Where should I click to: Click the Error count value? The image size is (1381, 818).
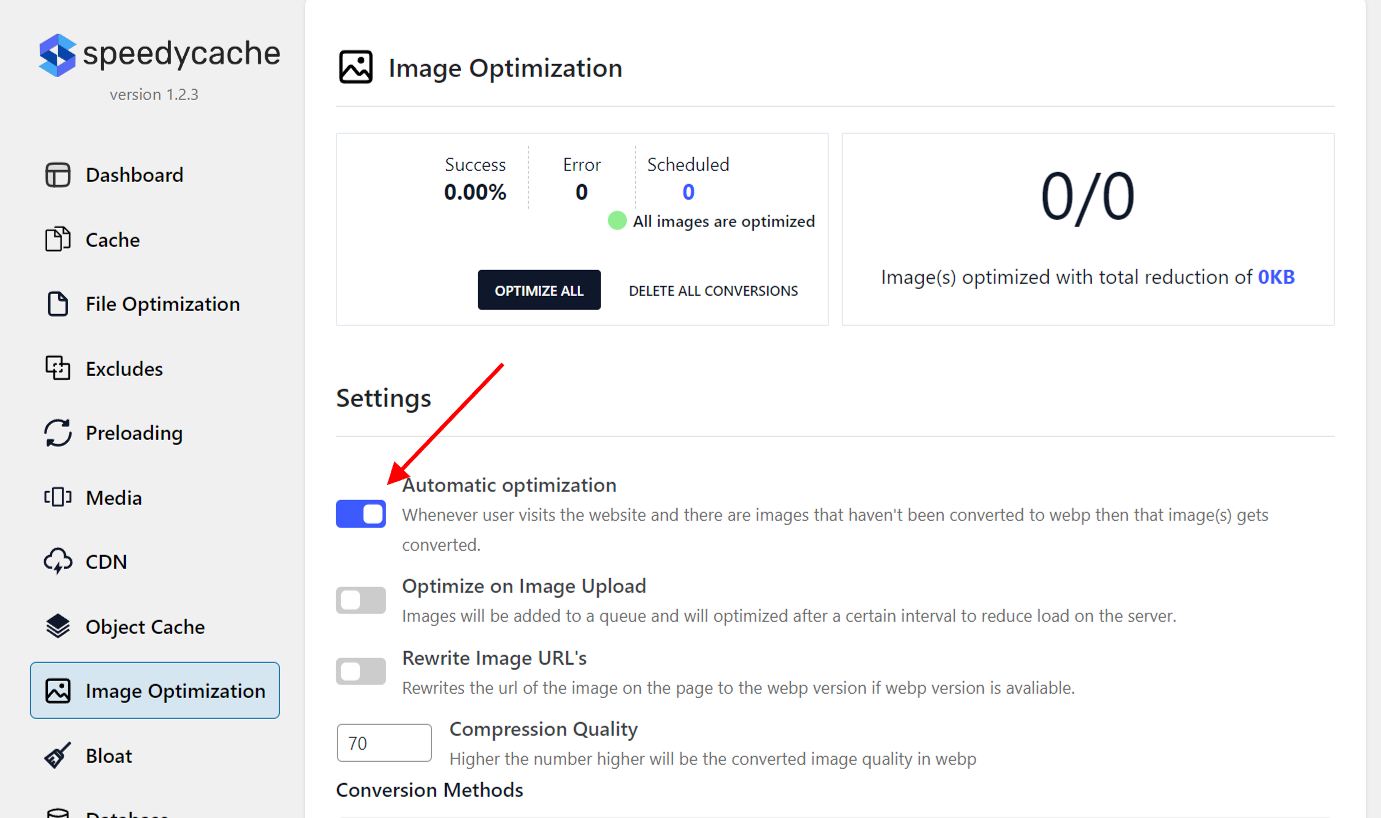(x=581, y=192)
